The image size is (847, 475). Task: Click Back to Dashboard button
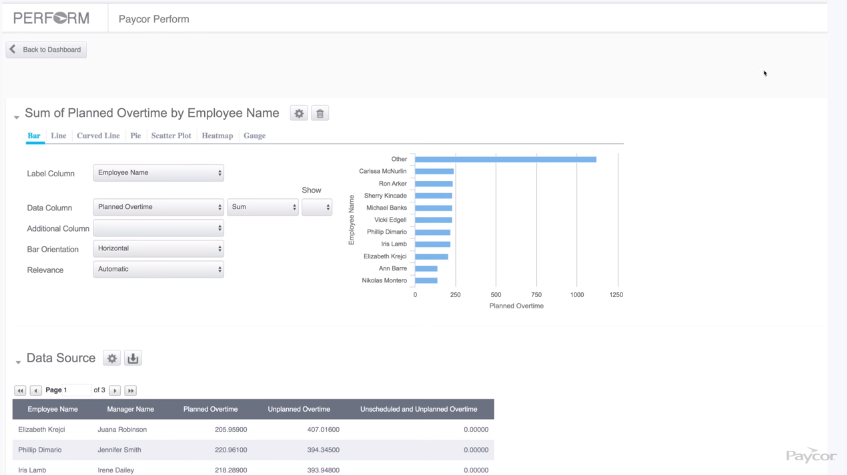click(46, 50)
